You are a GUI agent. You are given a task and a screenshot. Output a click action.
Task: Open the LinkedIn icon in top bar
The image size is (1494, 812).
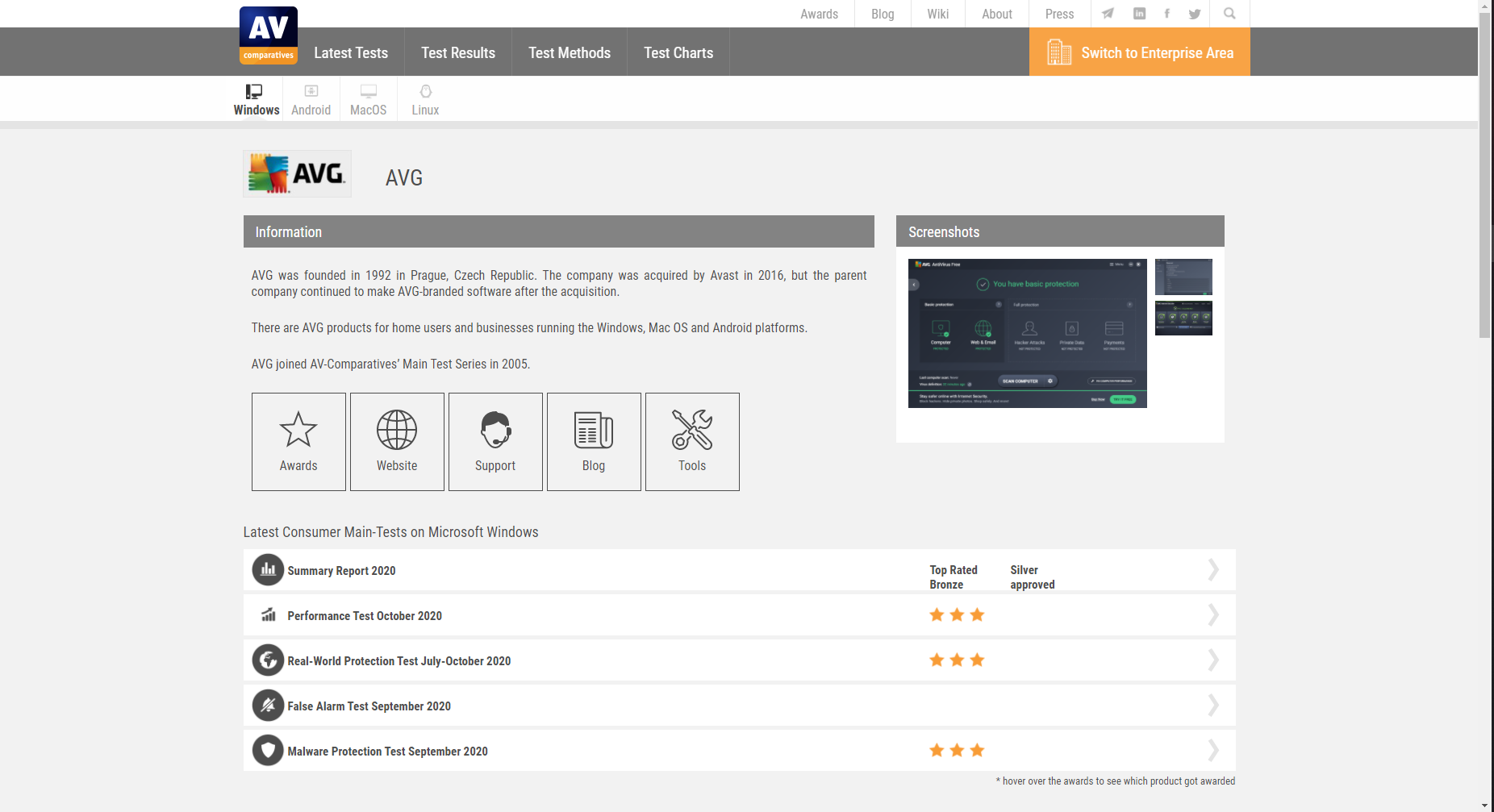1139,14
